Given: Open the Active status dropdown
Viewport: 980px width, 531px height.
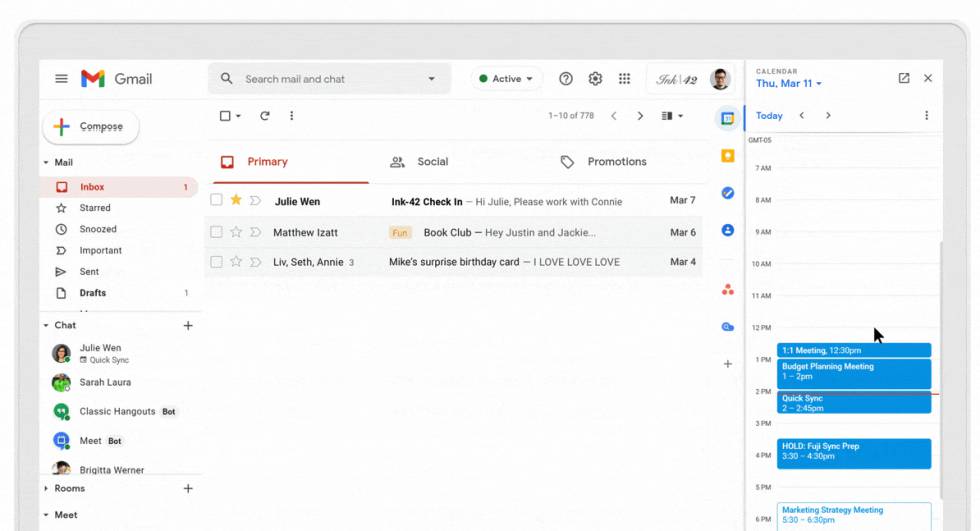Looking at the screenshot, I should [x=506, y=79].
